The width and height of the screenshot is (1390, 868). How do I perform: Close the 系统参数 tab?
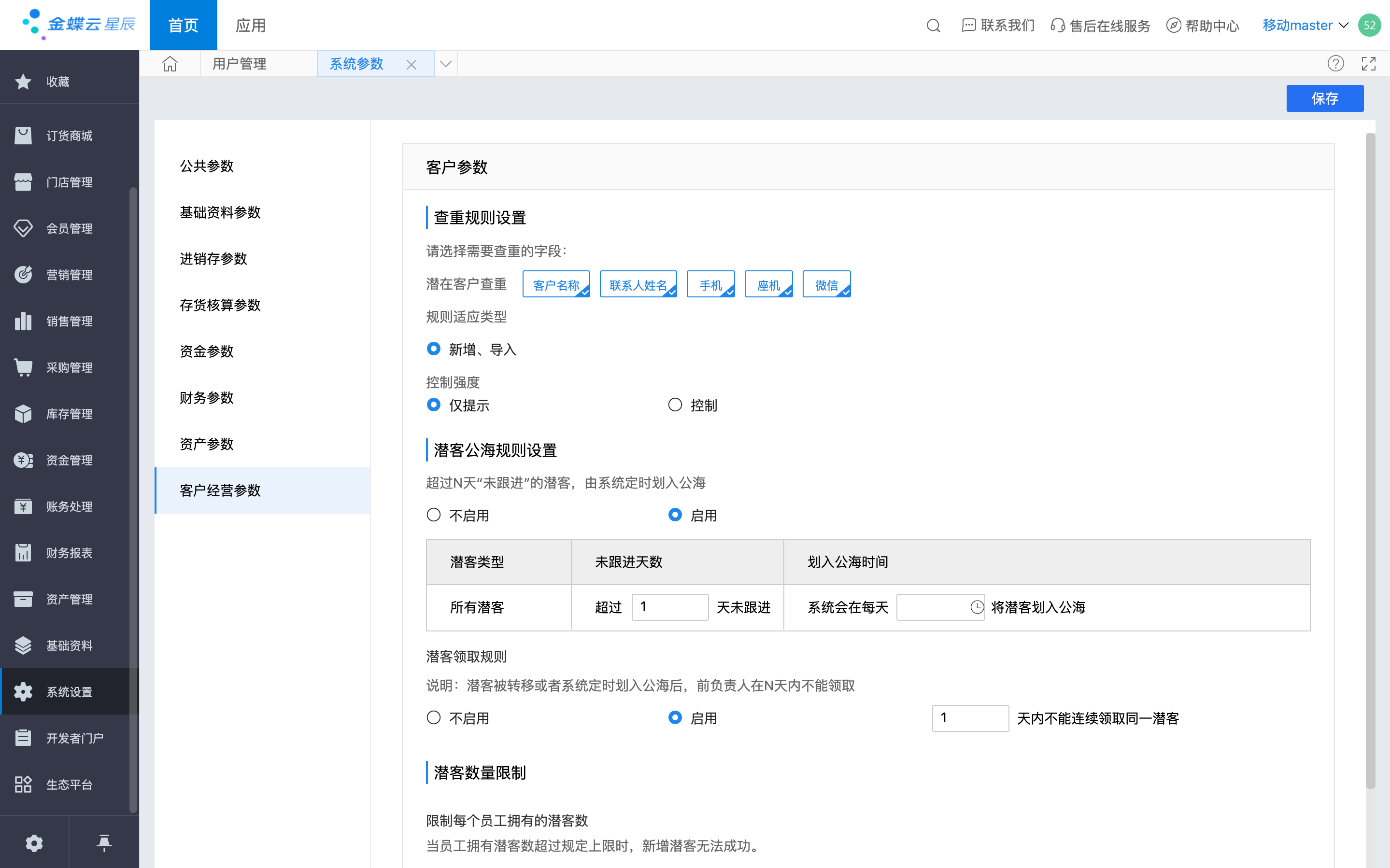coord(411,64)
